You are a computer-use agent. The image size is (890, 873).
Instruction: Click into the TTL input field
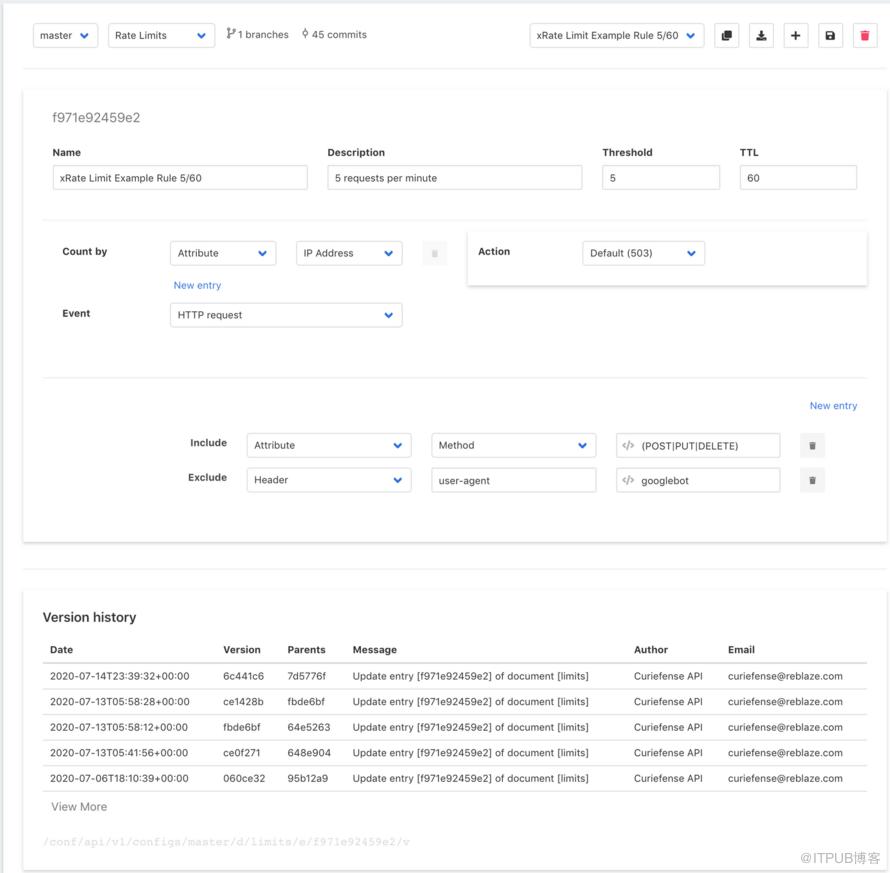tap(798, 178)
